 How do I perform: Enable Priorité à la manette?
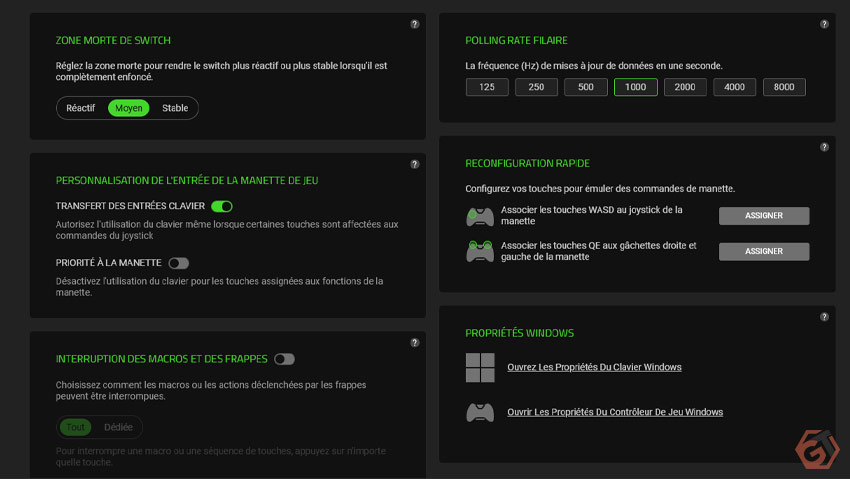(x=178, y=263)
